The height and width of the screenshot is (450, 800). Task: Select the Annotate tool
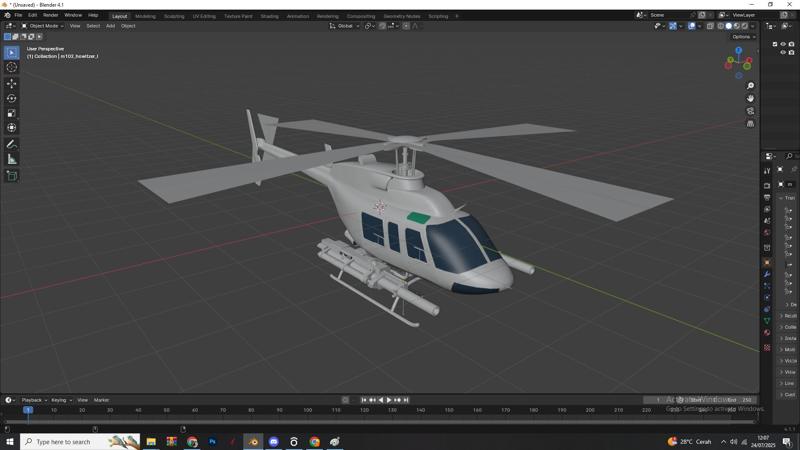point(11,145)
